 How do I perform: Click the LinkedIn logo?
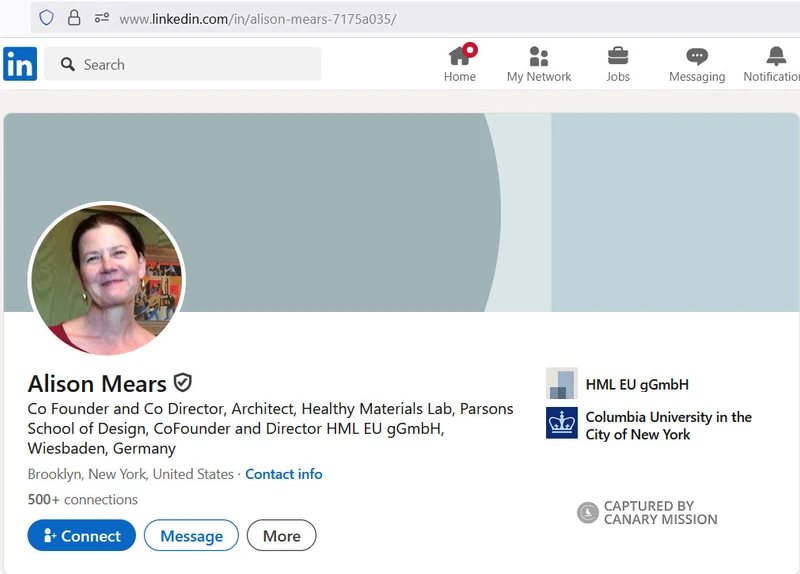[20, 64]
